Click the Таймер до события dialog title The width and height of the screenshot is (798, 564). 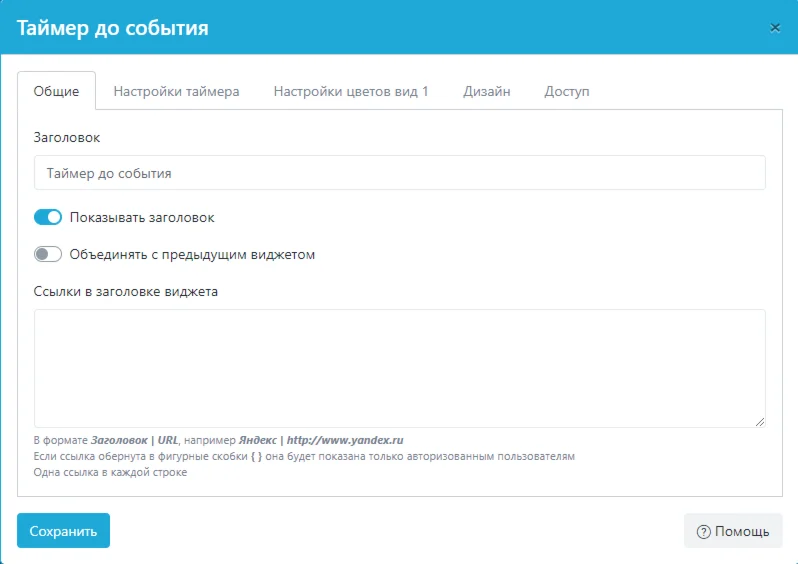(x=112, y=28)
